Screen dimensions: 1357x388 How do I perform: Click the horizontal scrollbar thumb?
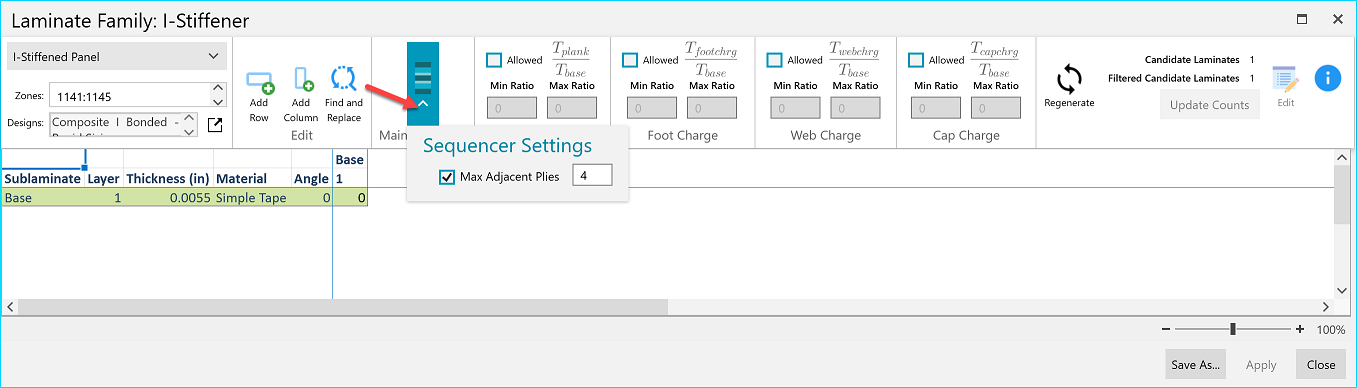point(342,307)
